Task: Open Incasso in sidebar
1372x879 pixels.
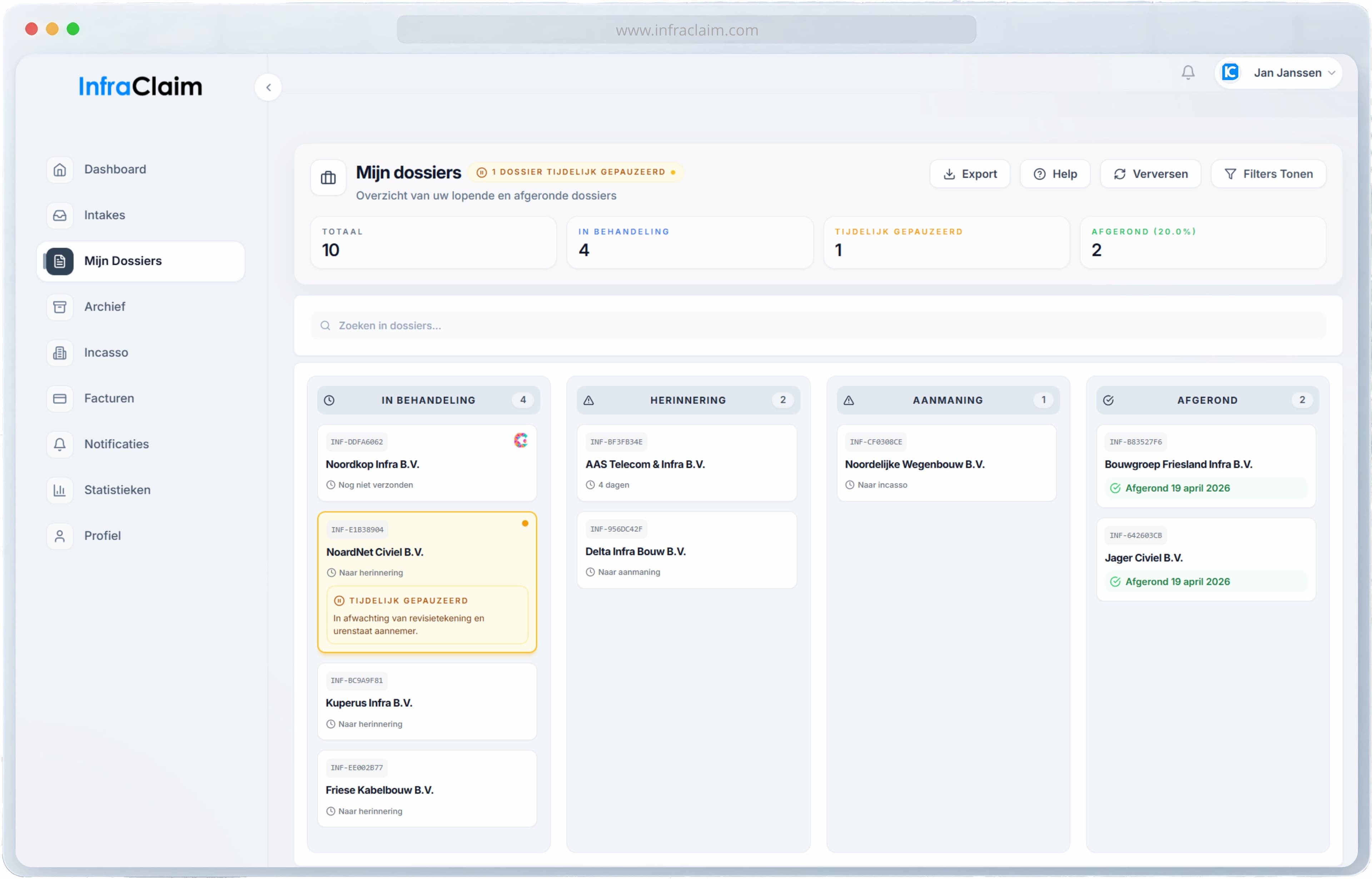Action: (x=140, y=353)
